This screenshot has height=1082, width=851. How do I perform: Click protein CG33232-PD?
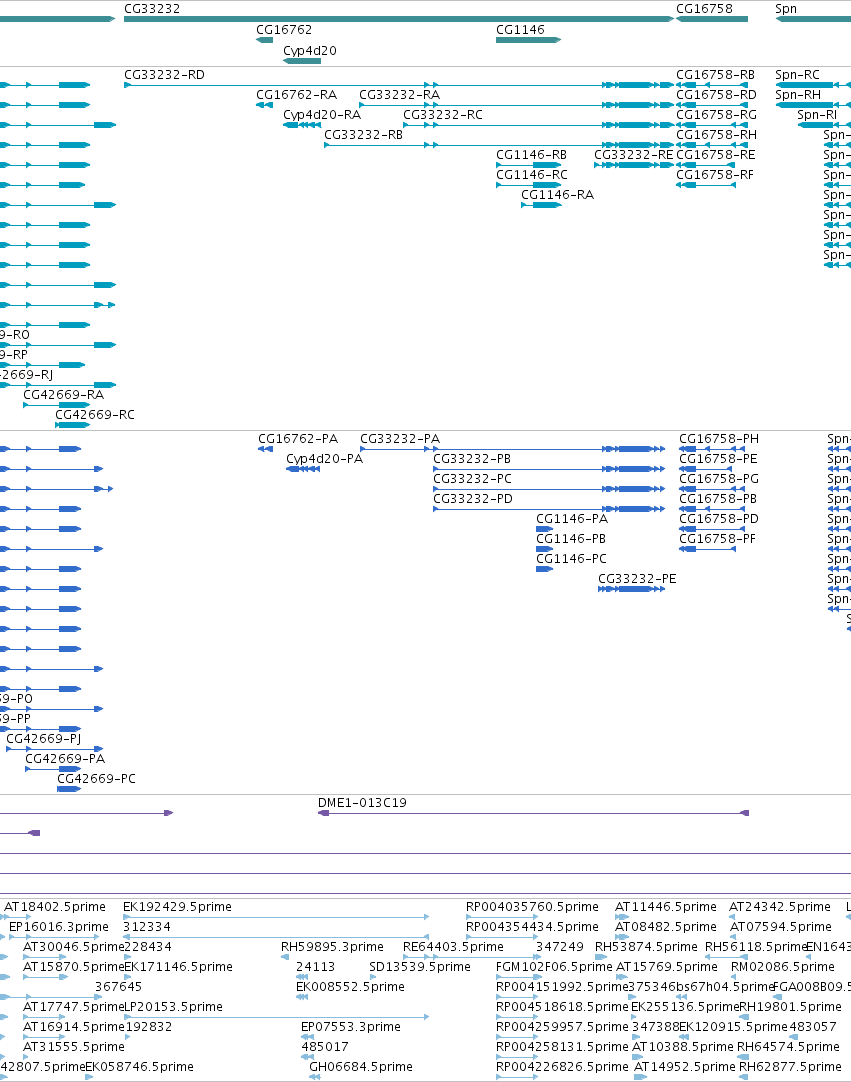(473, 499)
